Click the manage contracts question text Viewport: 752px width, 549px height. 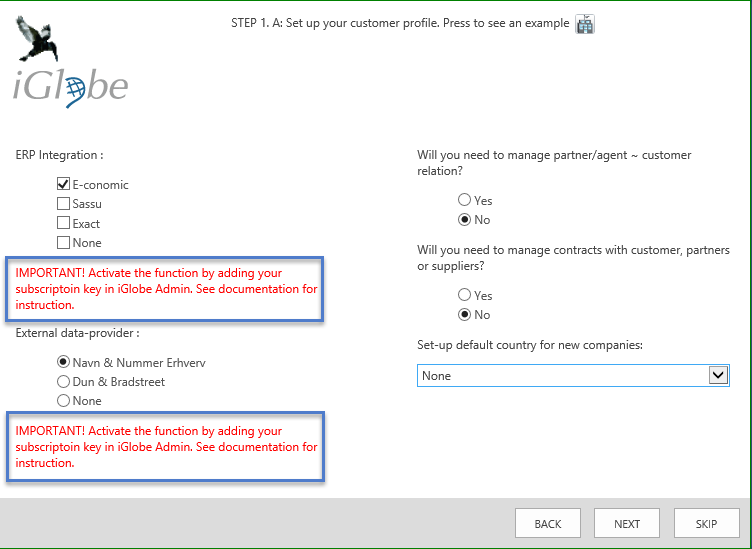point(574,258)
